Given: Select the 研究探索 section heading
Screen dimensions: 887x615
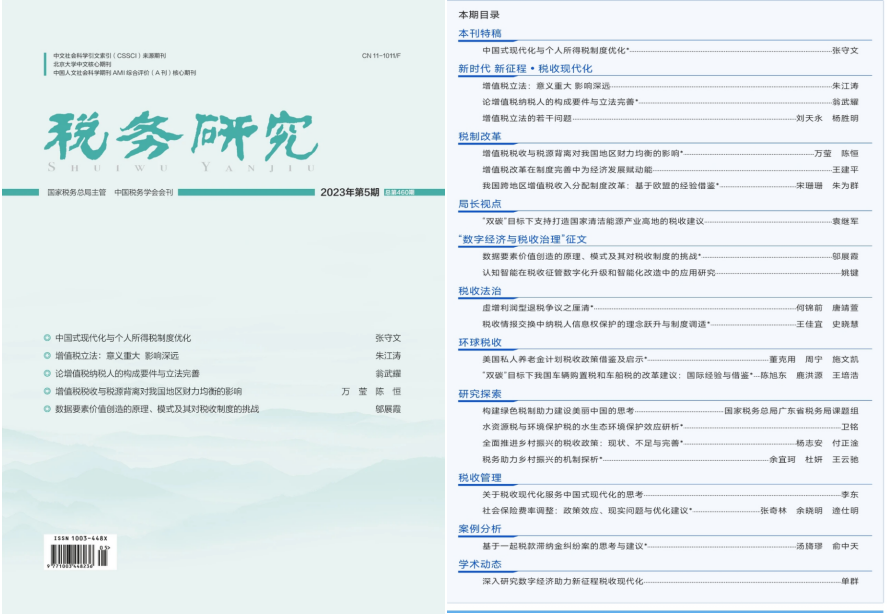Looking at the screenshot, I should click(479, 394).
